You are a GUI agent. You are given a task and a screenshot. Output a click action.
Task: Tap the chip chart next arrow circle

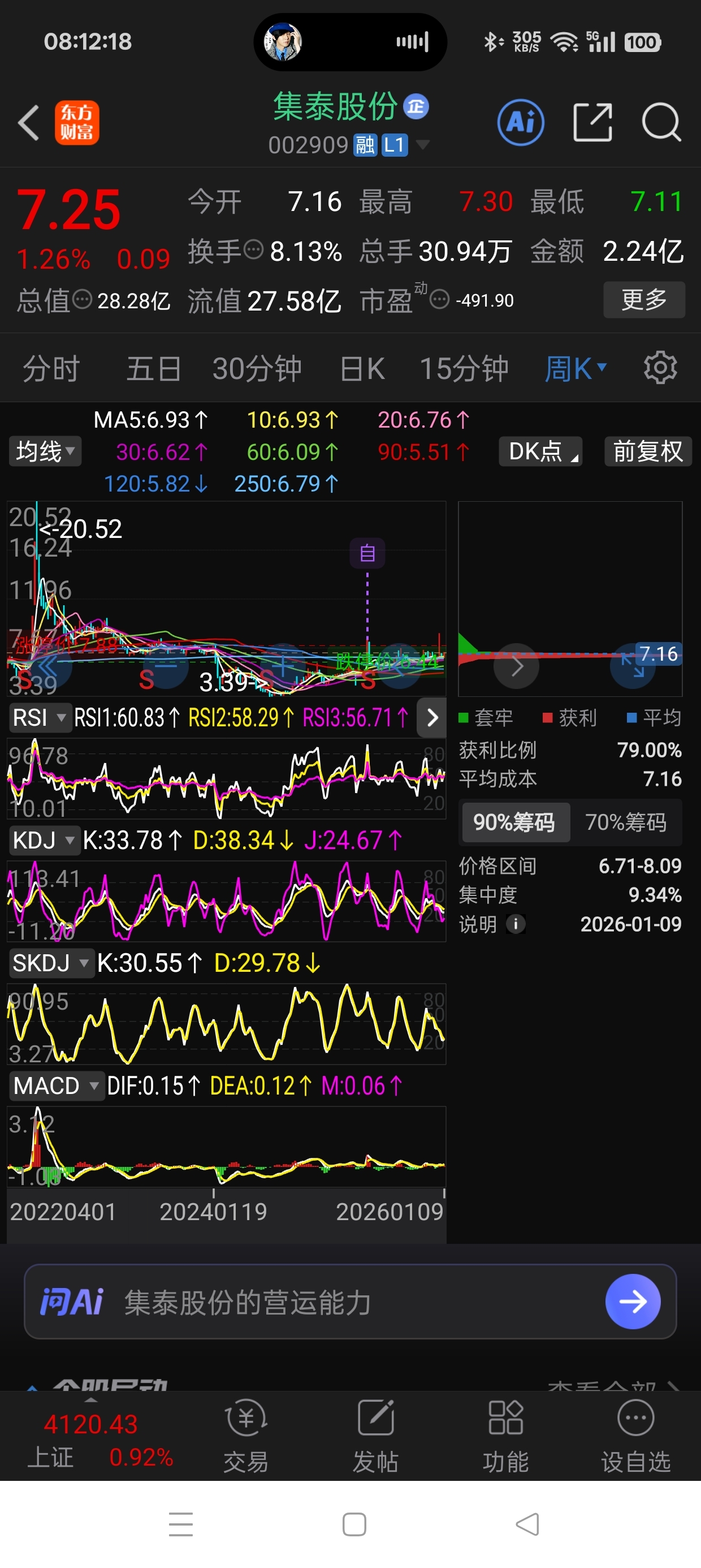tap(516, 666)
